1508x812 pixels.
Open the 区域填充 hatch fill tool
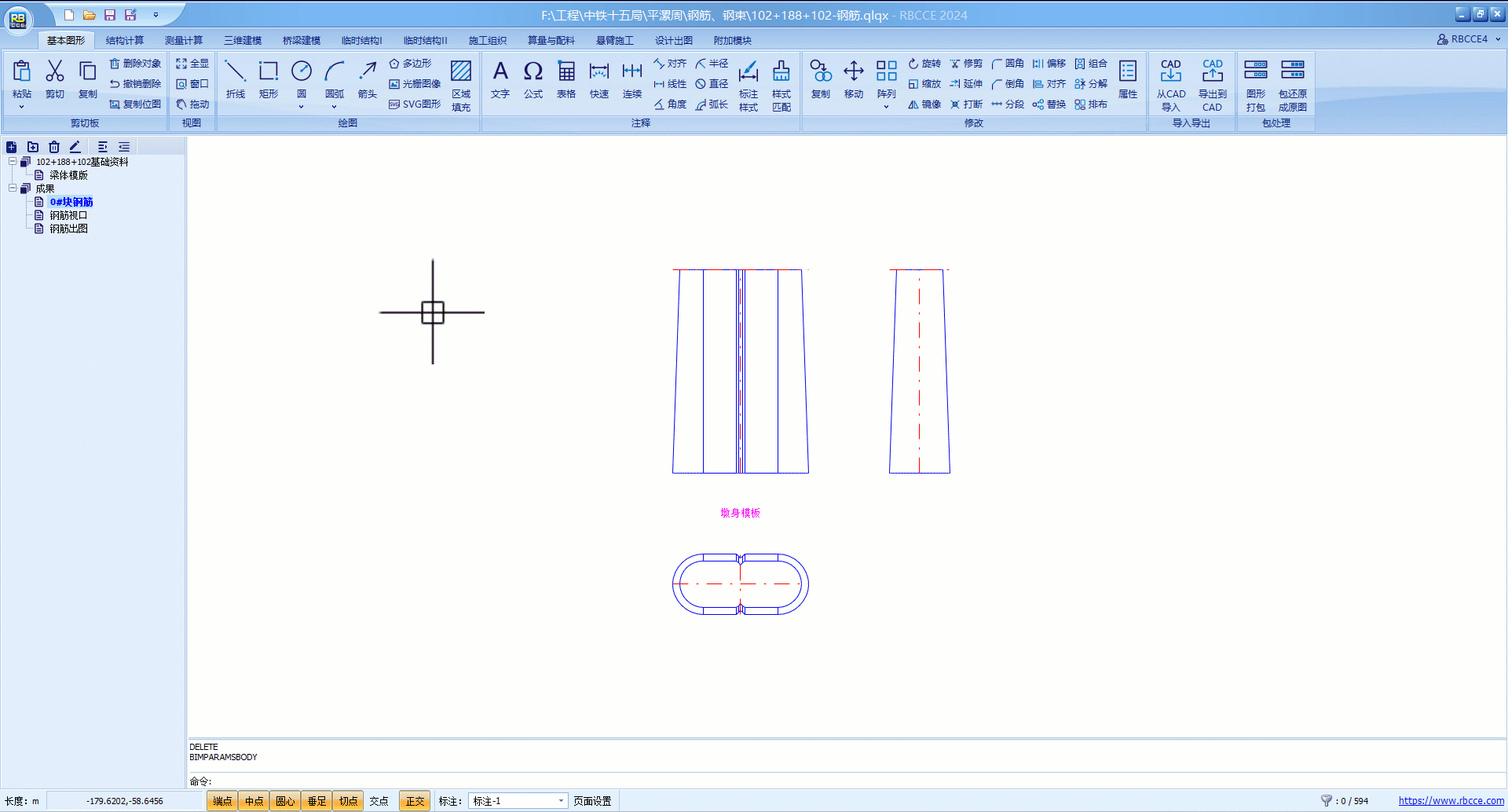coord(461,85)
